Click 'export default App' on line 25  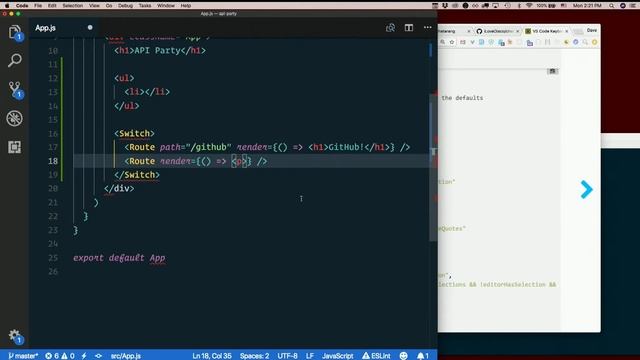click(x=119, y=258)
